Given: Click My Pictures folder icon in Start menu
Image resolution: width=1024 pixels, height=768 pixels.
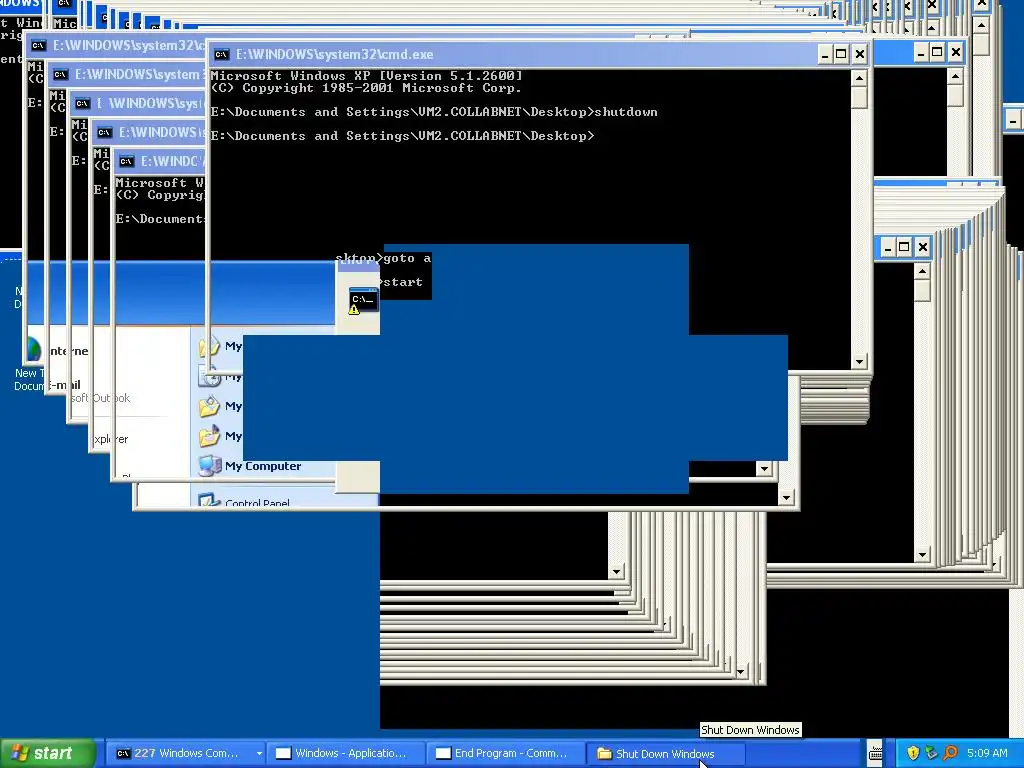Looking at the screenshot, I should [x=209, y=406].
